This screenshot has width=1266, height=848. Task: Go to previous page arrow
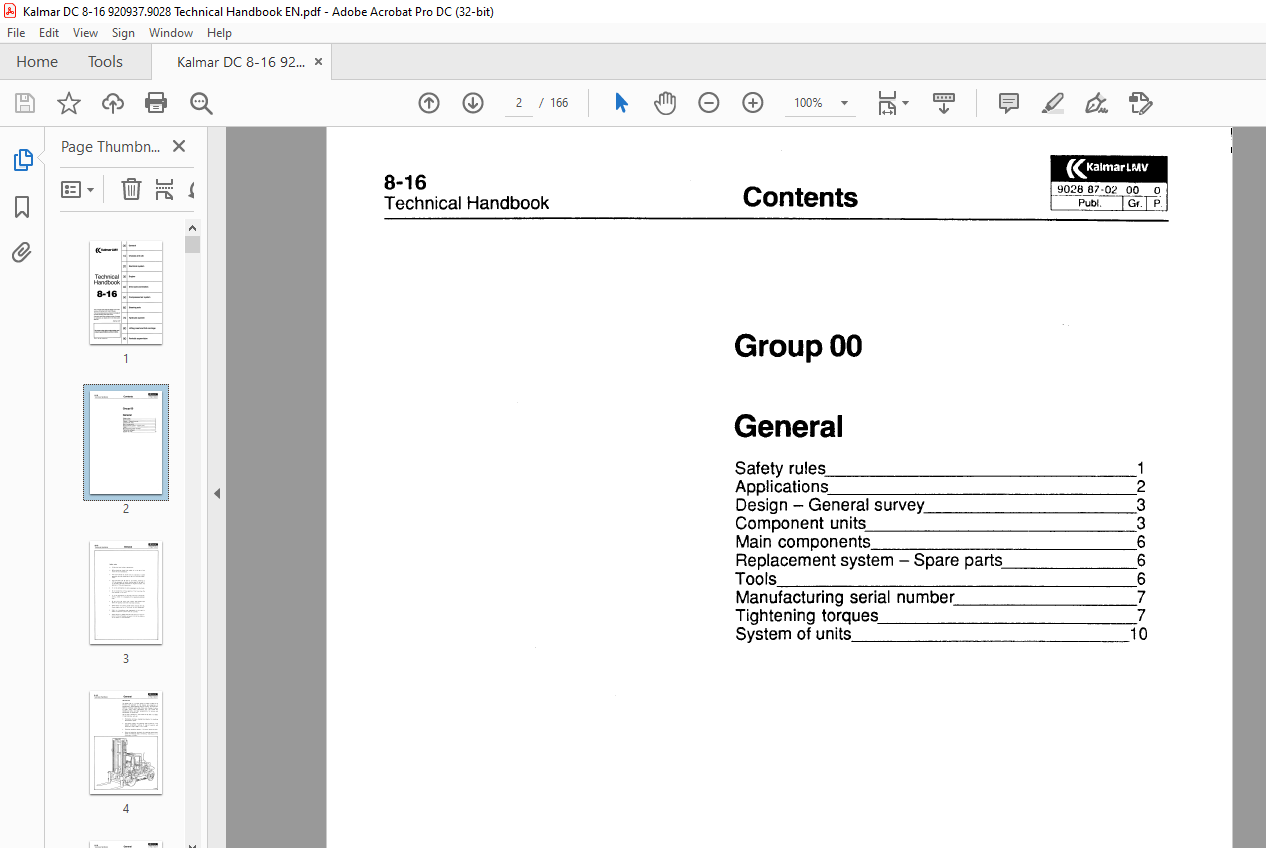429,103
